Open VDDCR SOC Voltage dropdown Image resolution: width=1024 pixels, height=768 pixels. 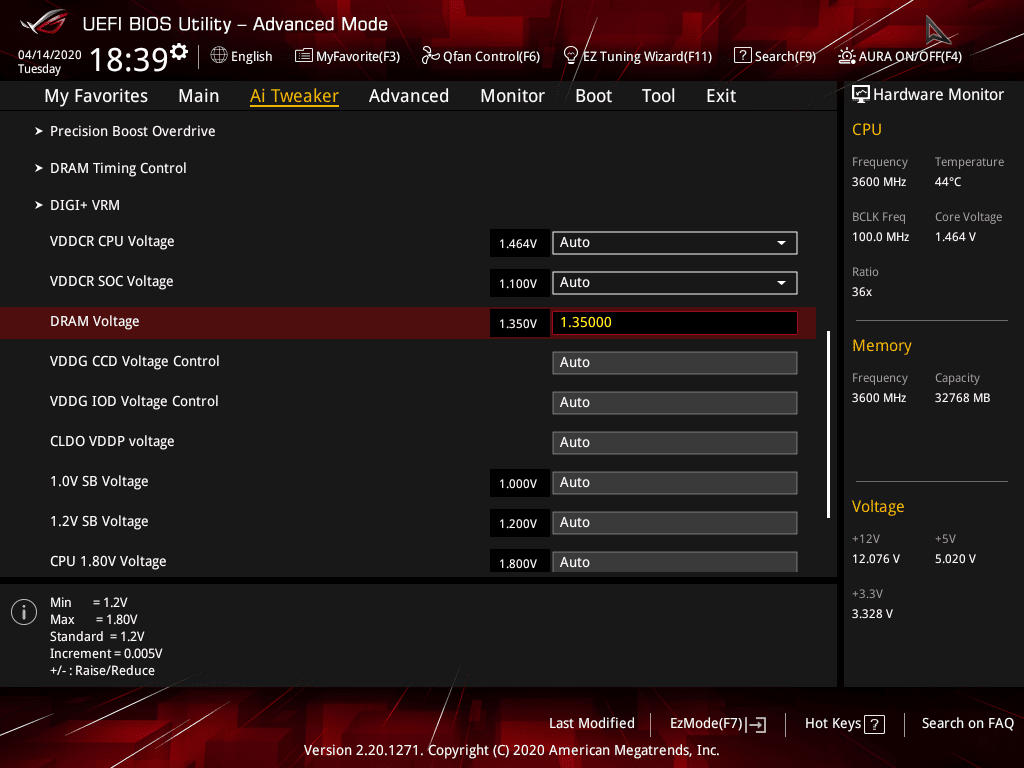point(675,283)
